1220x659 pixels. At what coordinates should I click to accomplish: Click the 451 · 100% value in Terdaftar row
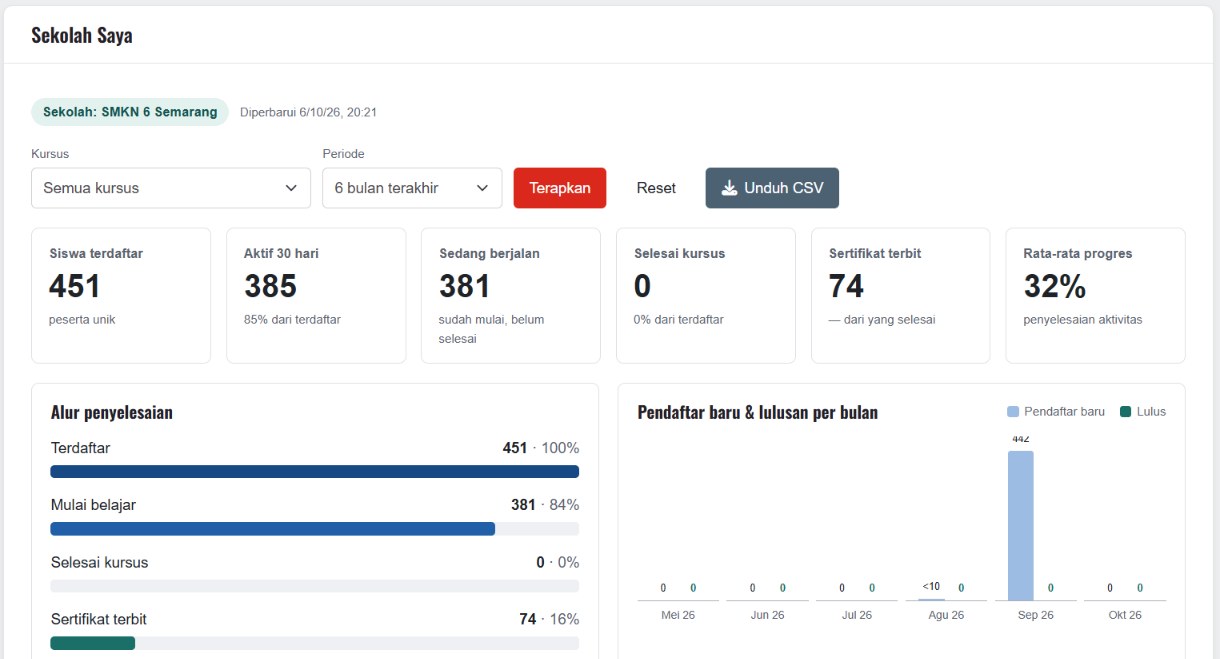click(x=541, y=448)
